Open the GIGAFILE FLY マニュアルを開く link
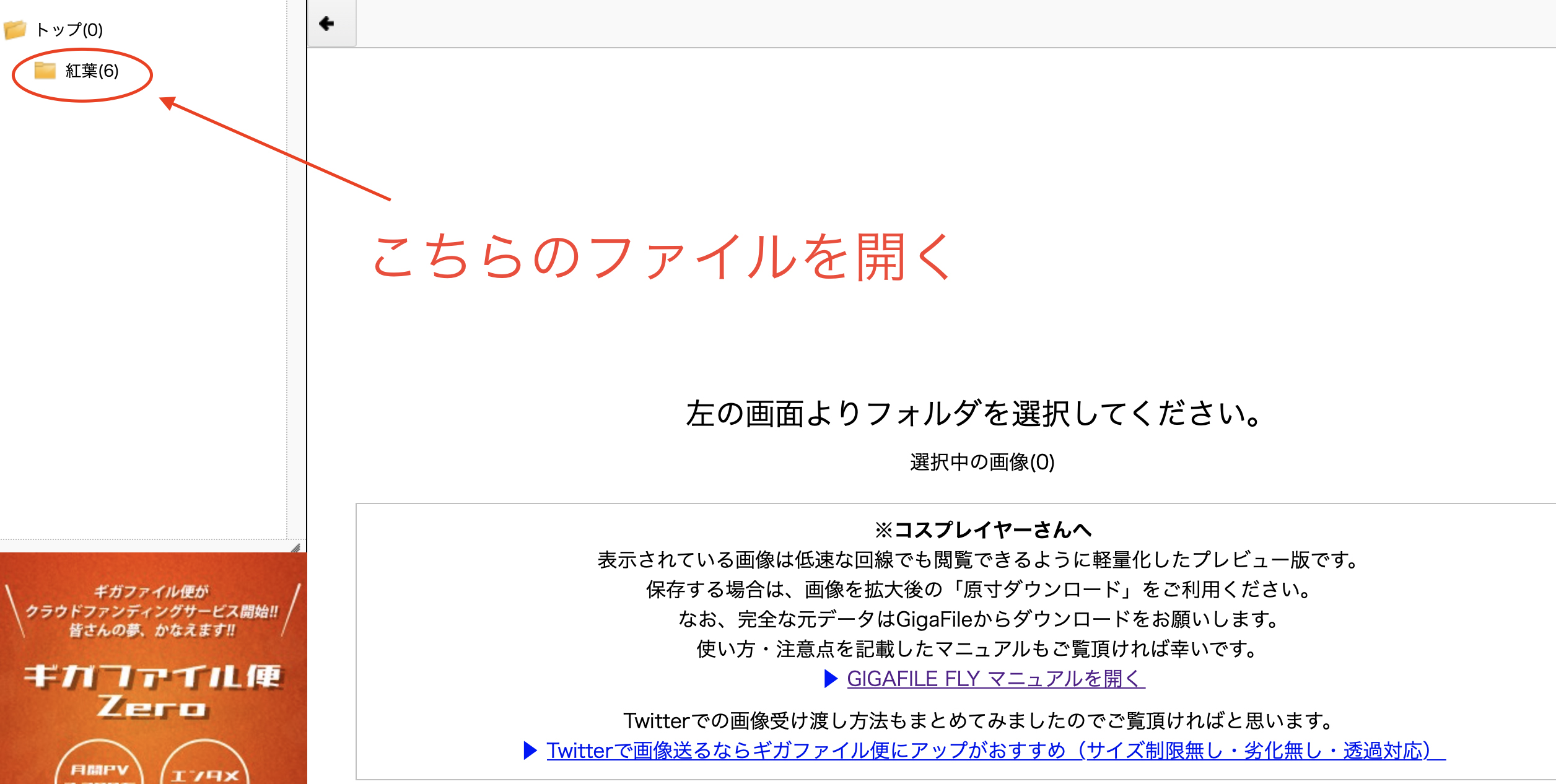The width and height of the screenshot is (1556, 784). [x=996, y=679]
